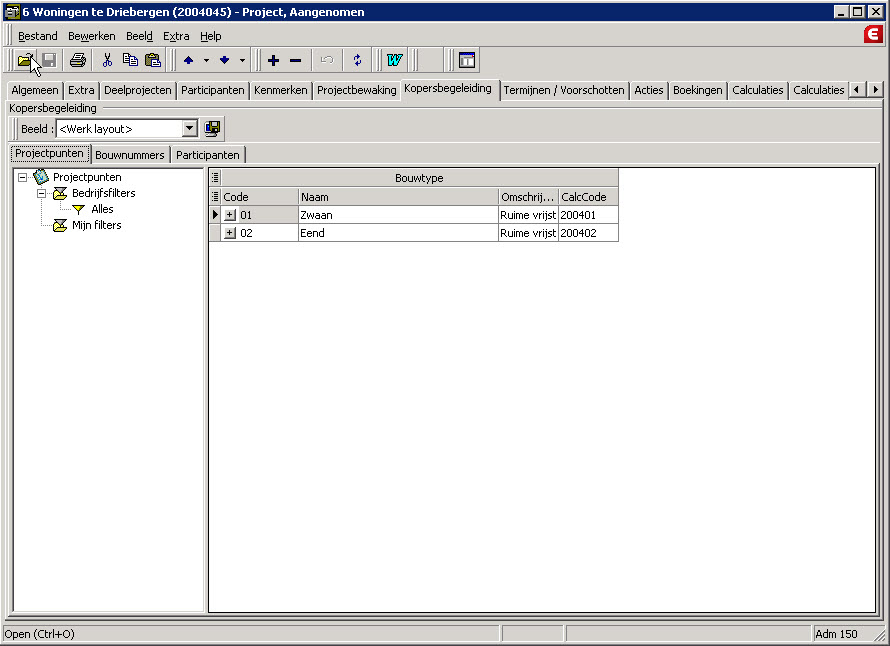The height and width of the screenshot is (646, 890).
Task: Expand row 02 Eend
Action: click(230, 233)
